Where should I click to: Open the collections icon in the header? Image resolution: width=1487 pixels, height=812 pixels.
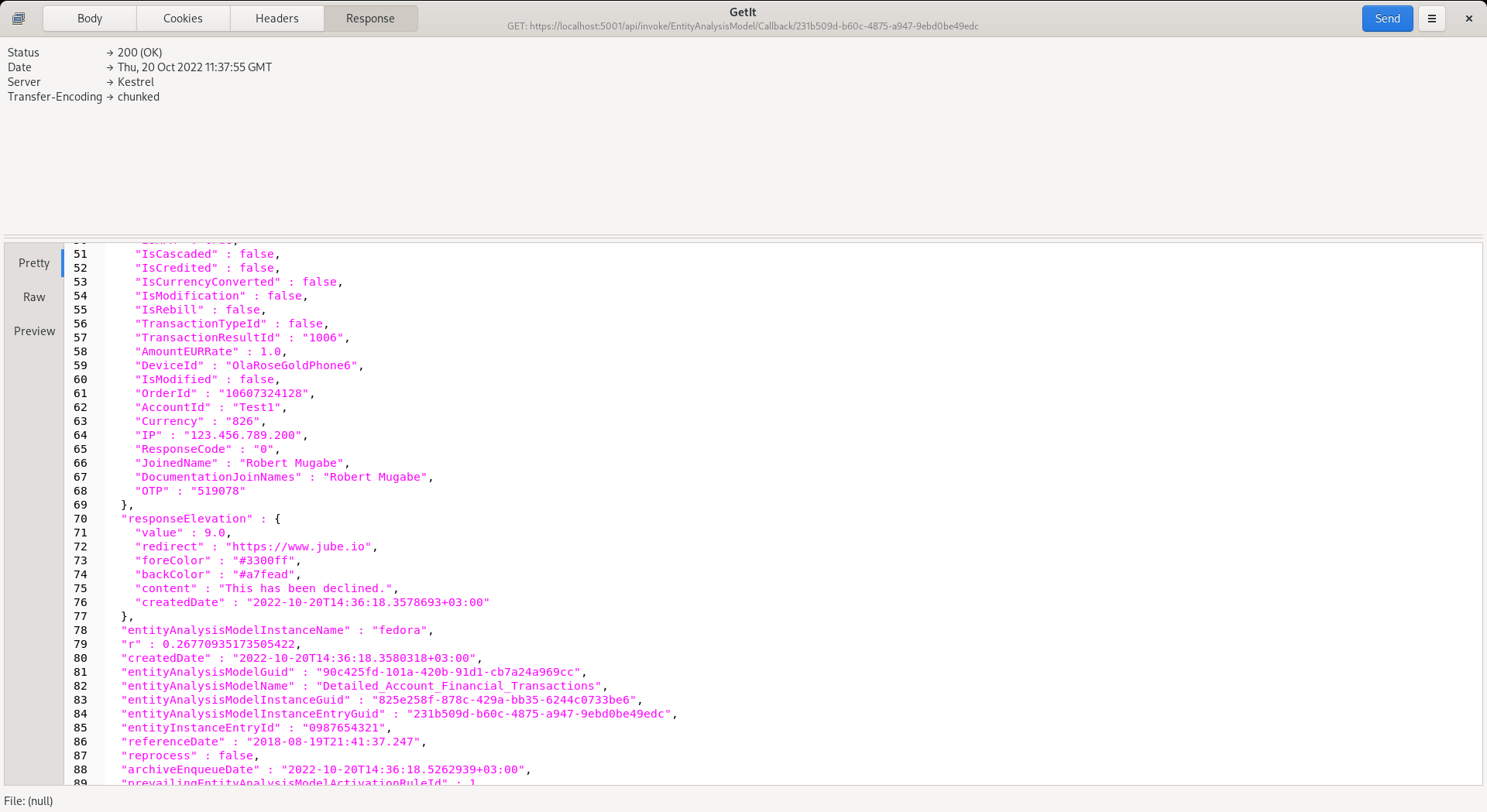click(19, 19)
